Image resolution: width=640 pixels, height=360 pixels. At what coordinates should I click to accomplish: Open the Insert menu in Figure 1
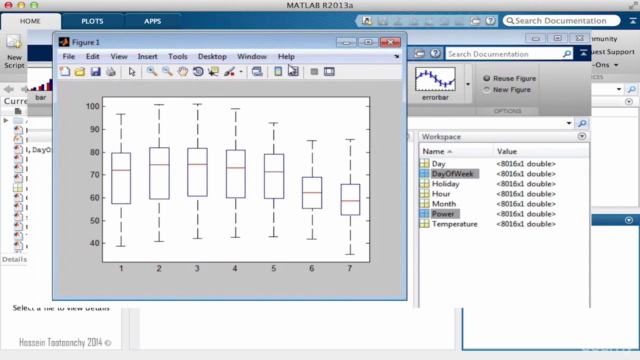click(147, 57)
